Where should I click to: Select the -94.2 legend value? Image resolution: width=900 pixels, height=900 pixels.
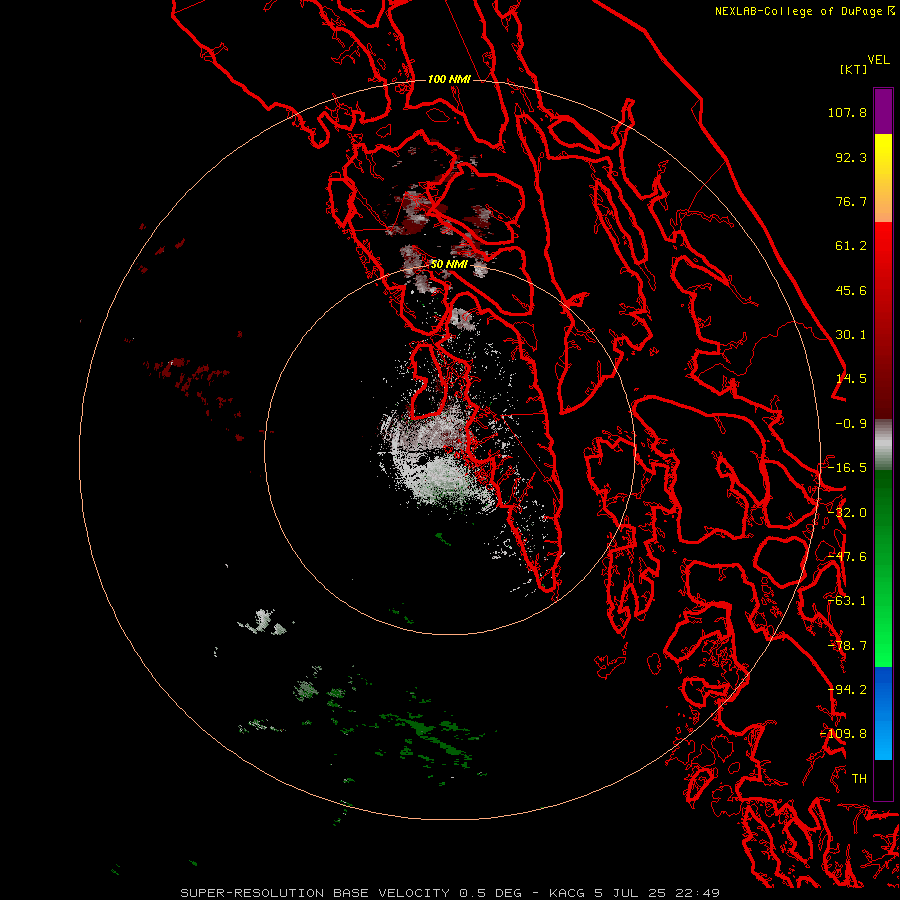847,690
